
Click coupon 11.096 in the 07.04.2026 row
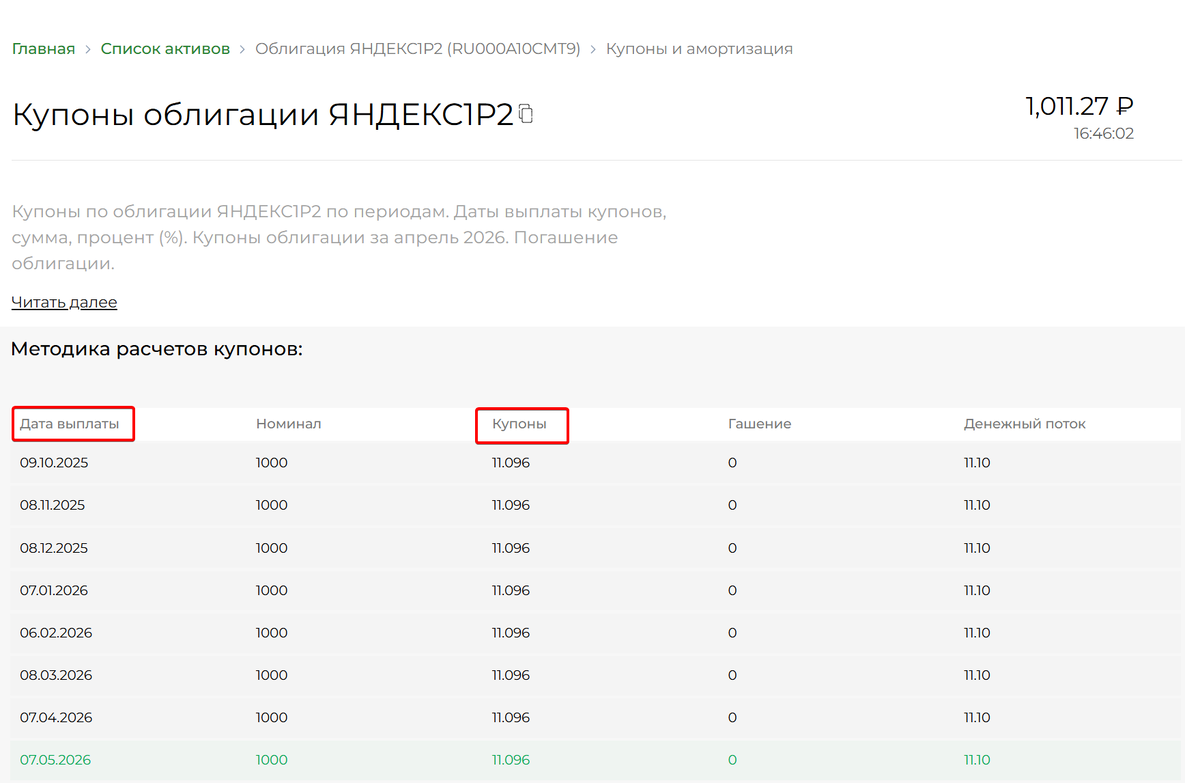511,717
